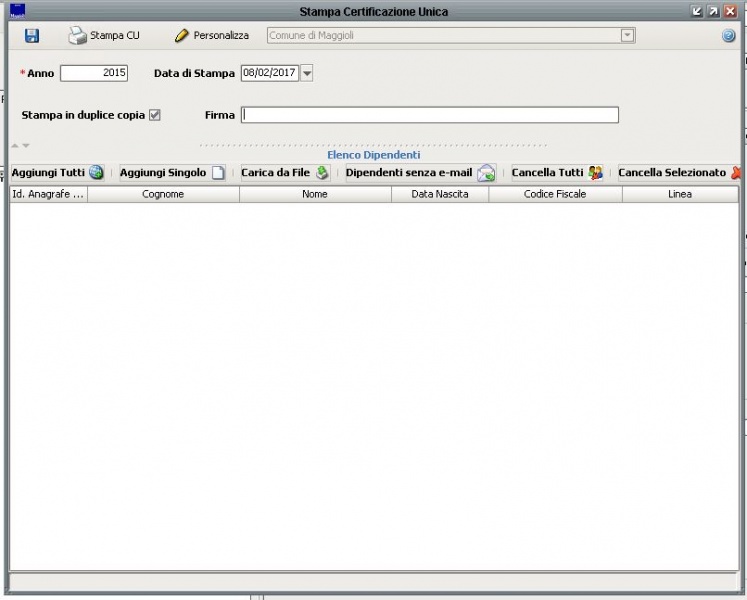
Task: Toggle Stampa in duplice copia checkbox
Action: (155, 115)
